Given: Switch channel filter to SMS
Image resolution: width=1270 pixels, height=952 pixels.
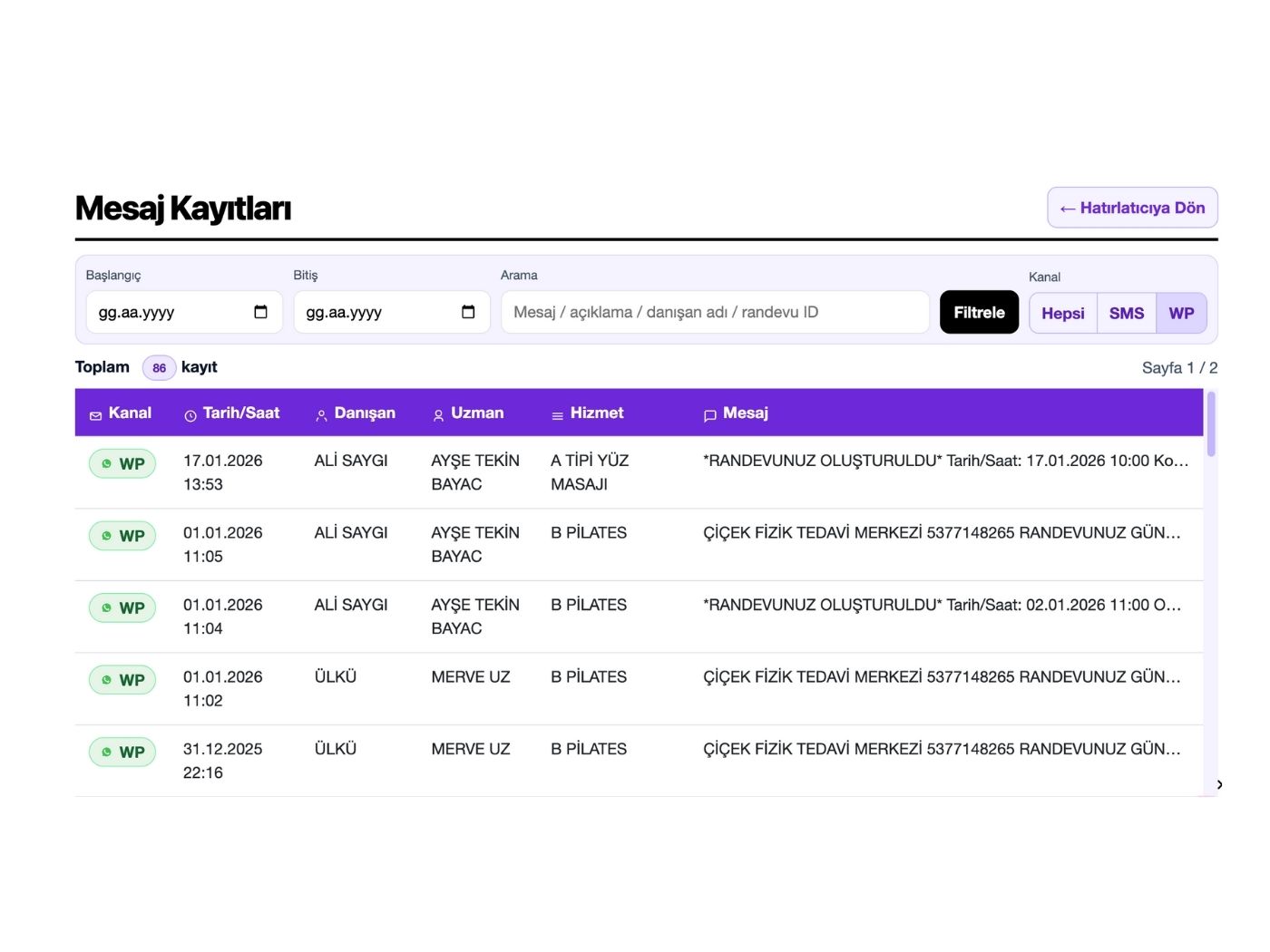Looking at the screenshot, I should click(1126, 313).
